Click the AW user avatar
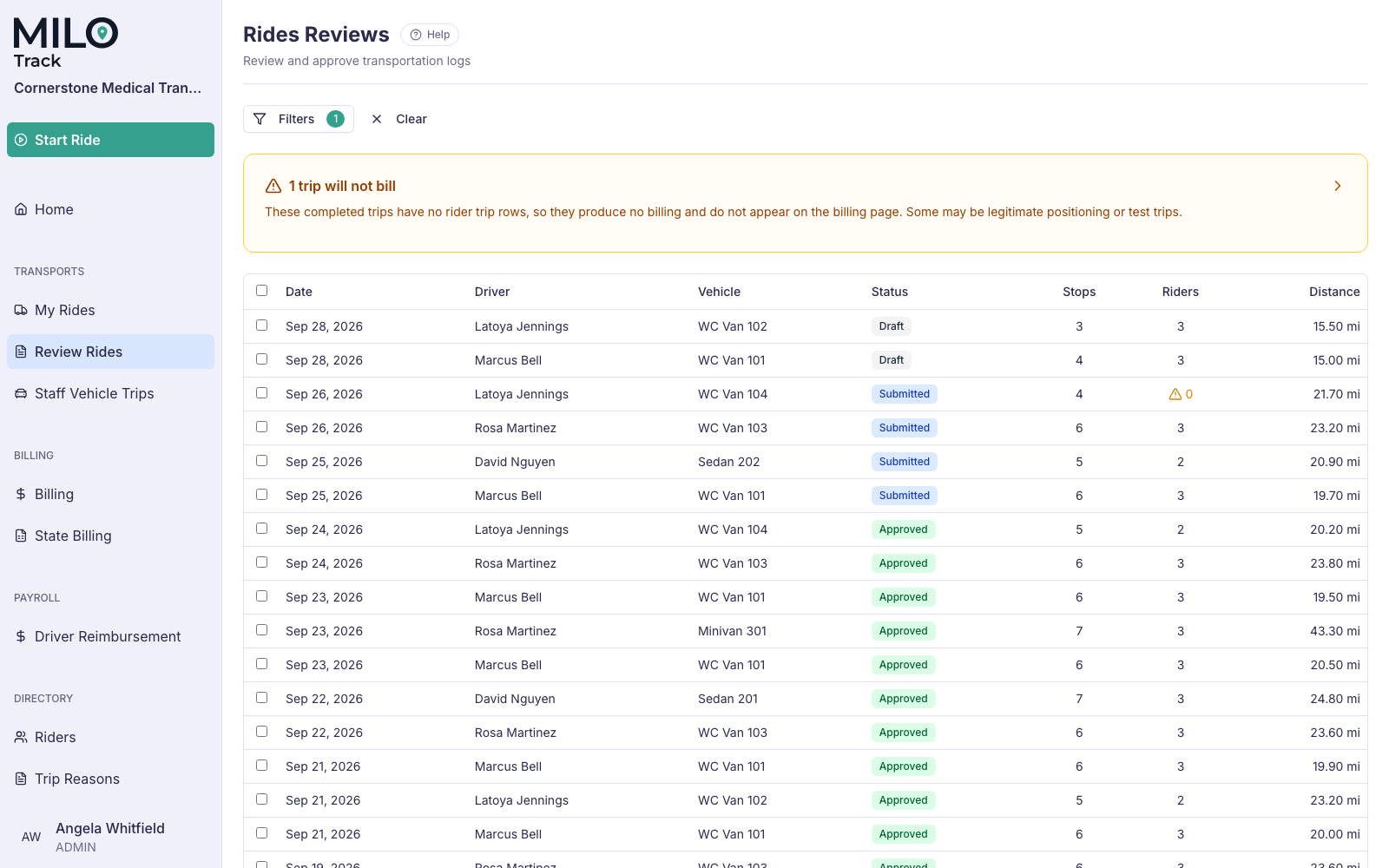The height and width of the screenshot is (868, 1389). tap(31, 837)
